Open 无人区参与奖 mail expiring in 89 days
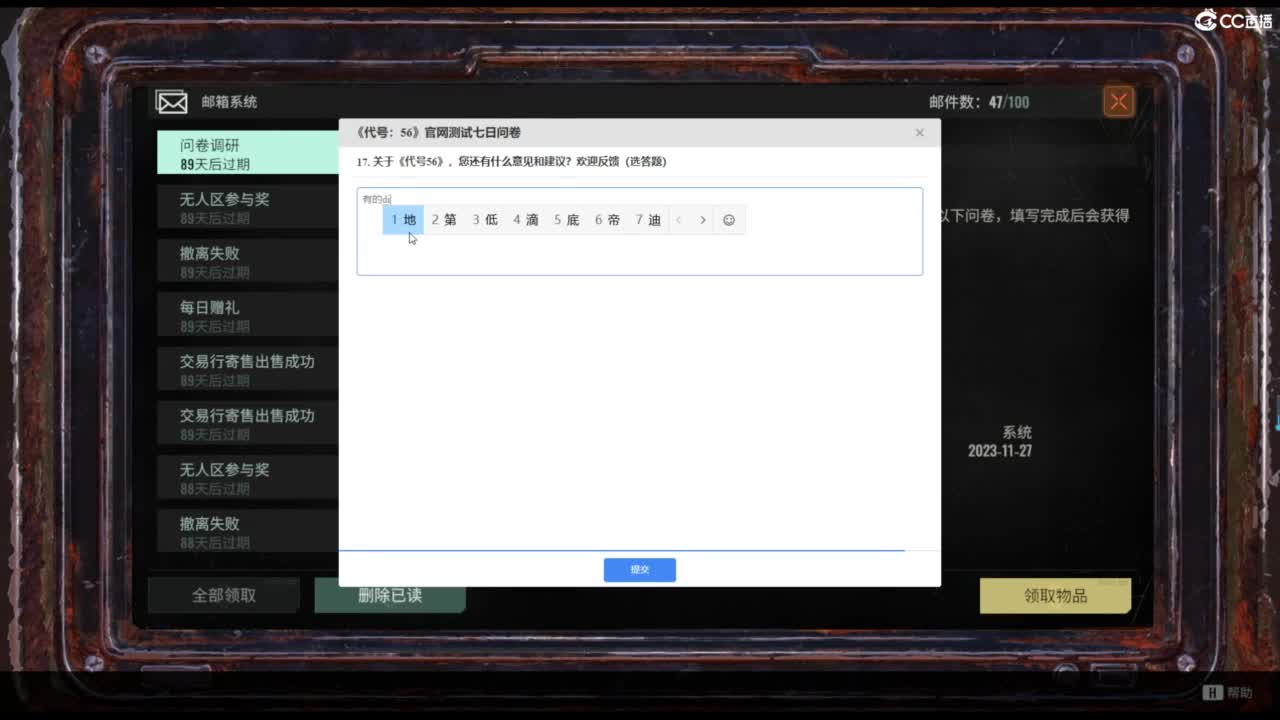This screenshot has height=720, width=1280. (248, 207)
